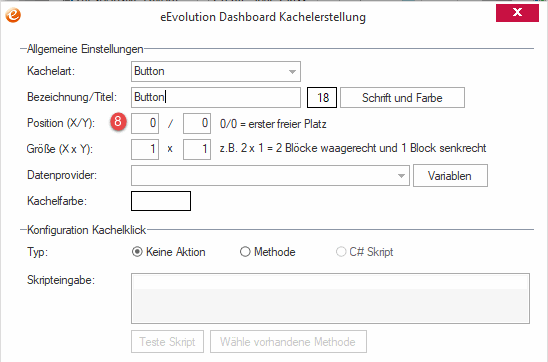548x362 pixels.
Task: Click the Variablen button
Action: [x=450, y=176]
